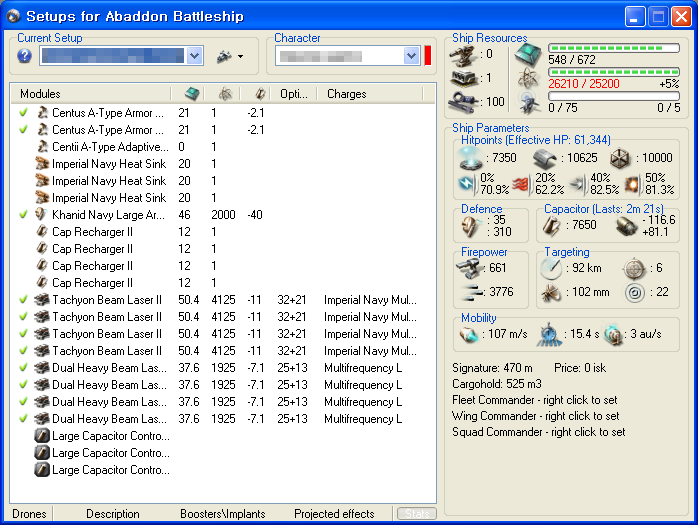Open the Current Setup dropdown arrow
The width and height of the screenshot is (698, 525).
[194, 56]
